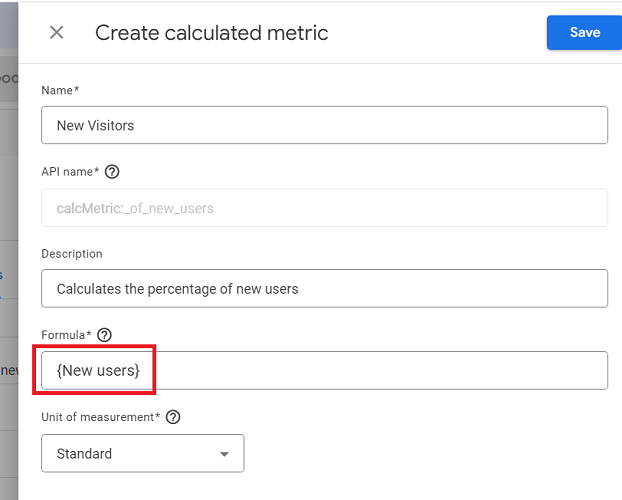Select the Standard unit value text

tap(85, 454)
